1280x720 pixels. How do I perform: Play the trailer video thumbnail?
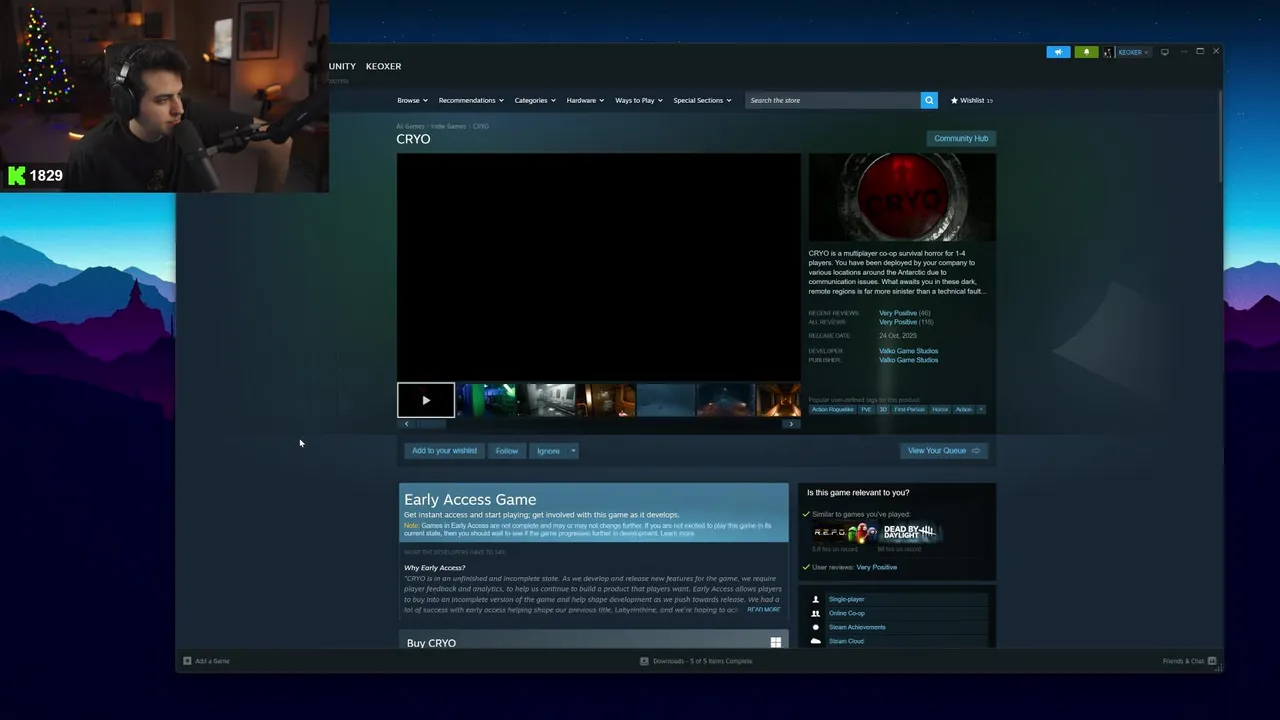point(426,400)
